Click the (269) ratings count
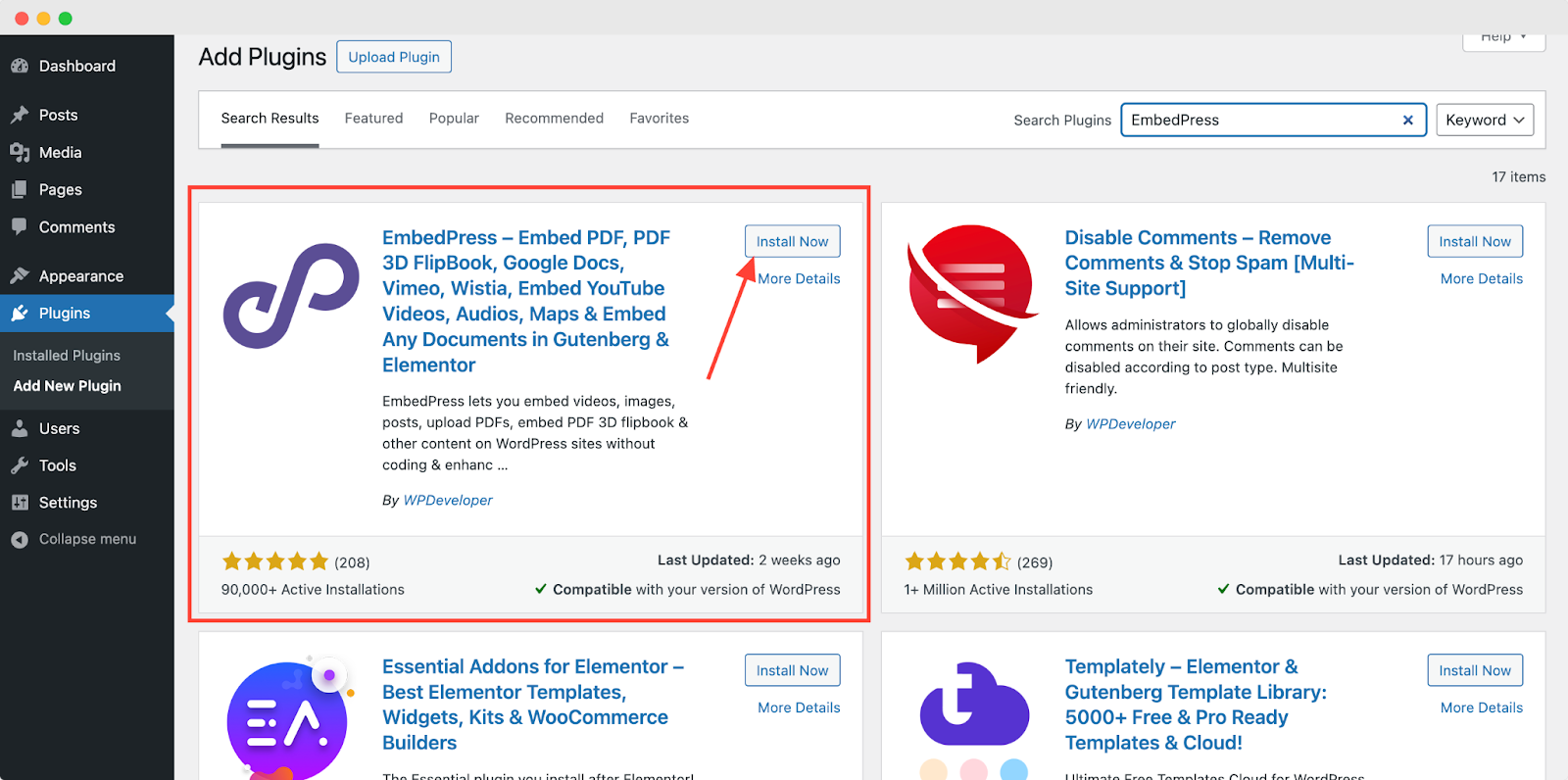Viewport: 1568px width, 780px height. tap(1035, 562)
